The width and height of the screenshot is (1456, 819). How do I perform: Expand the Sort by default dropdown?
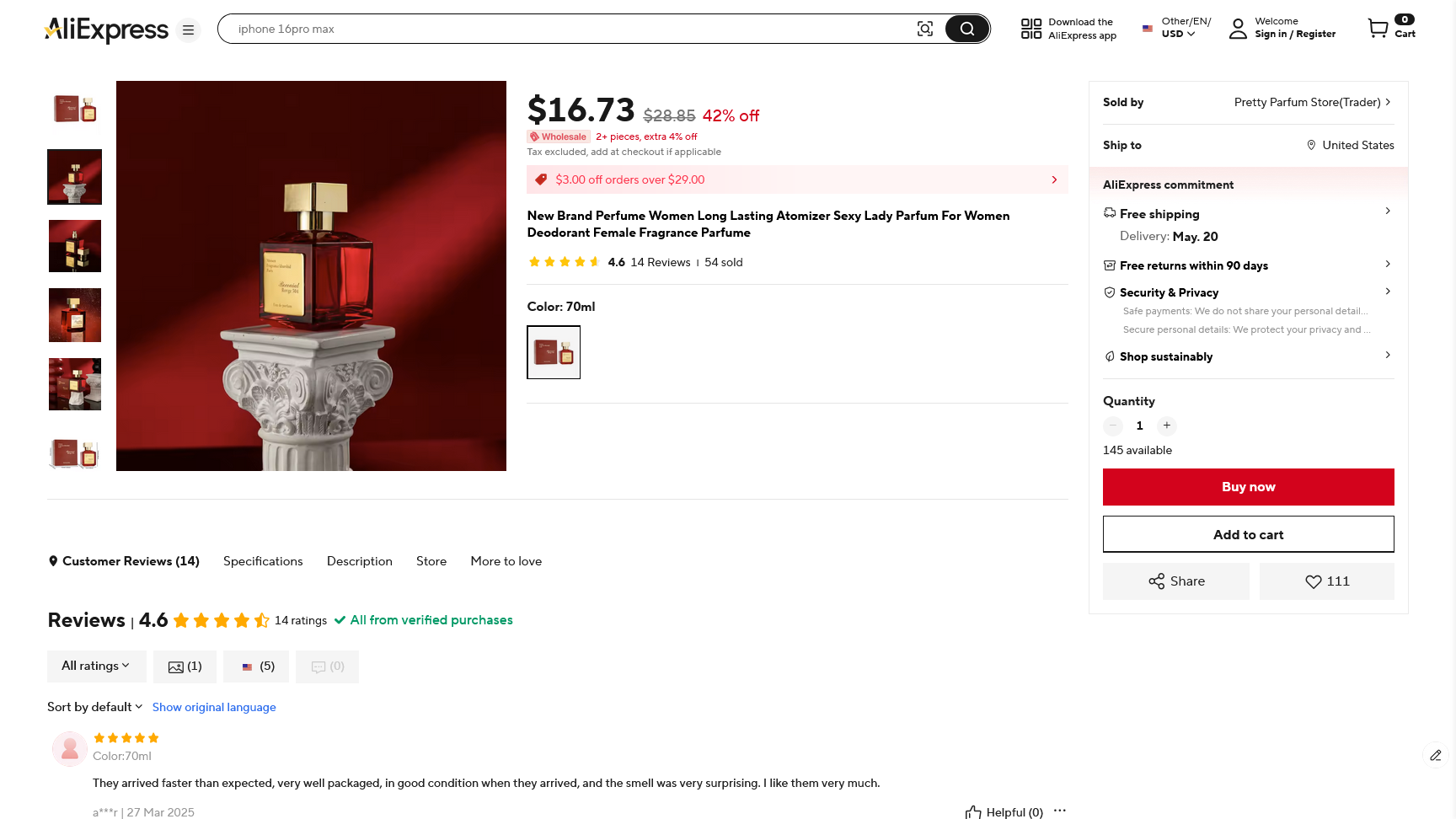pyautogui.click(x=95, y=707)
